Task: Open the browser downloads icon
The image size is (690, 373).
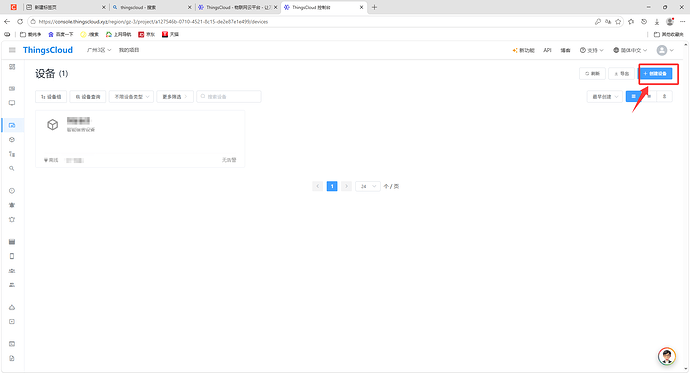Action: [x=657, y=22]
